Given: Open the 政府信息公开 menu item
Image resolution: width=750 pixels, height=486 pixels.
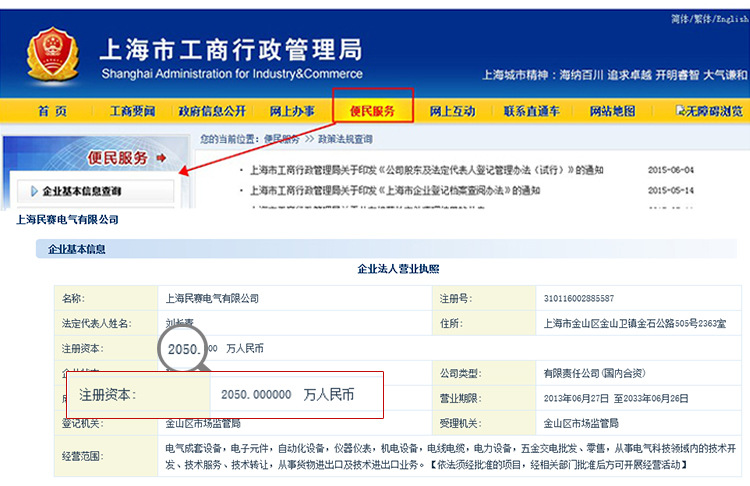Looking at the screenshot, I should 212,111.
